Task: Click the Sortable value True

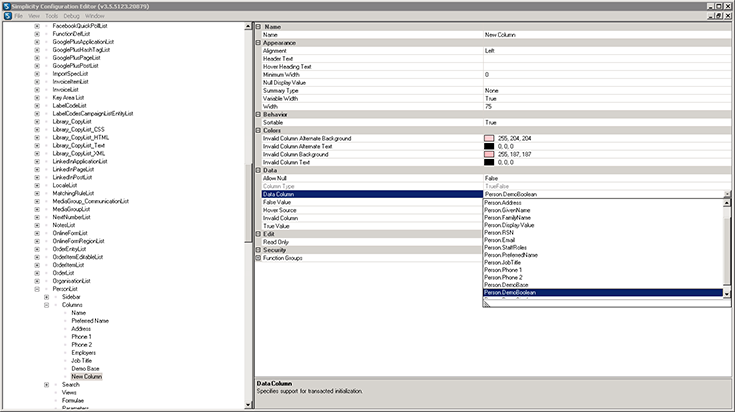Action: [x=607, y=122]
